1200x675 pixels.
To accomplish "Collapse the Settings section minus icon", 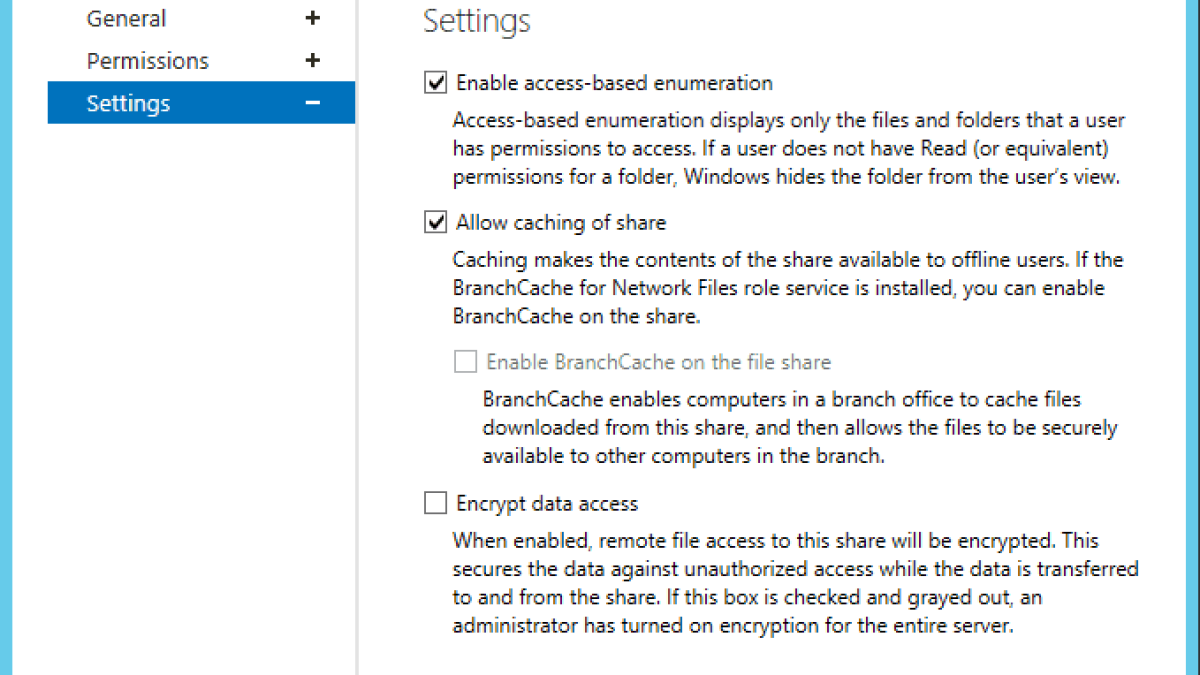I will pos(313,103).
